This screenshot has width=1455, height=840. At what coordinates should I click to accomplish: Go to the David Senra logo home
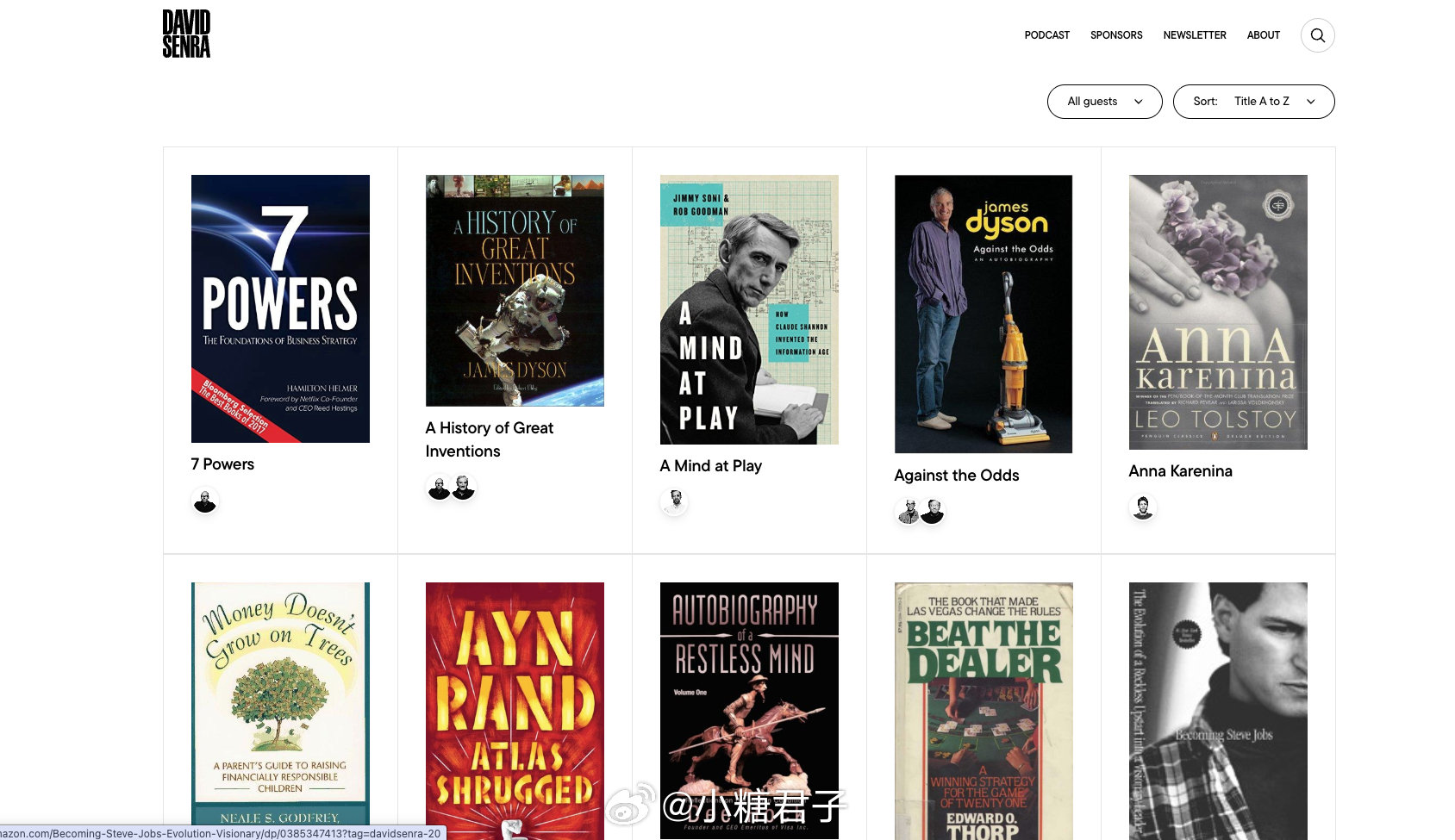tap(186, 34)
